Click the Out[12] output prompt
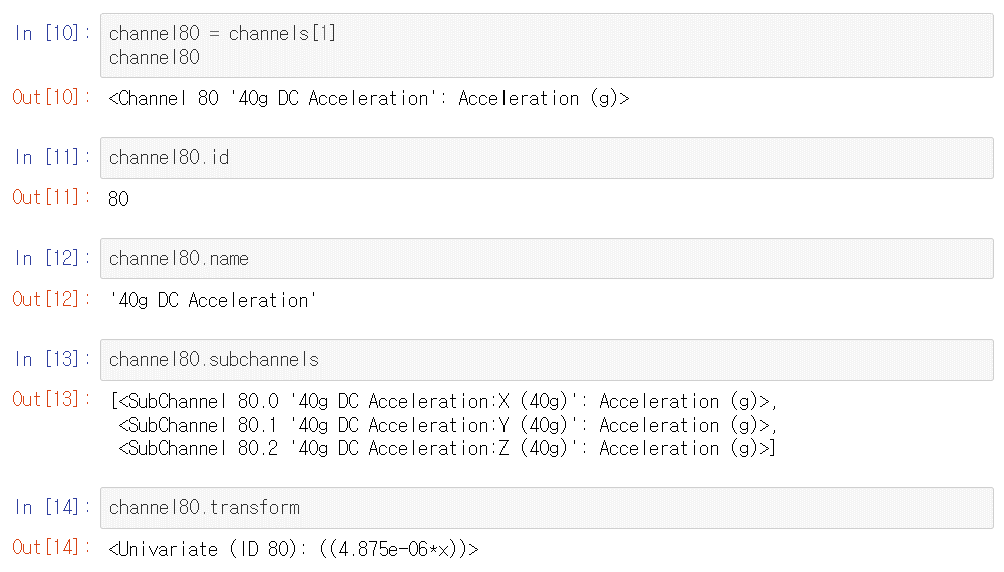 52,299
